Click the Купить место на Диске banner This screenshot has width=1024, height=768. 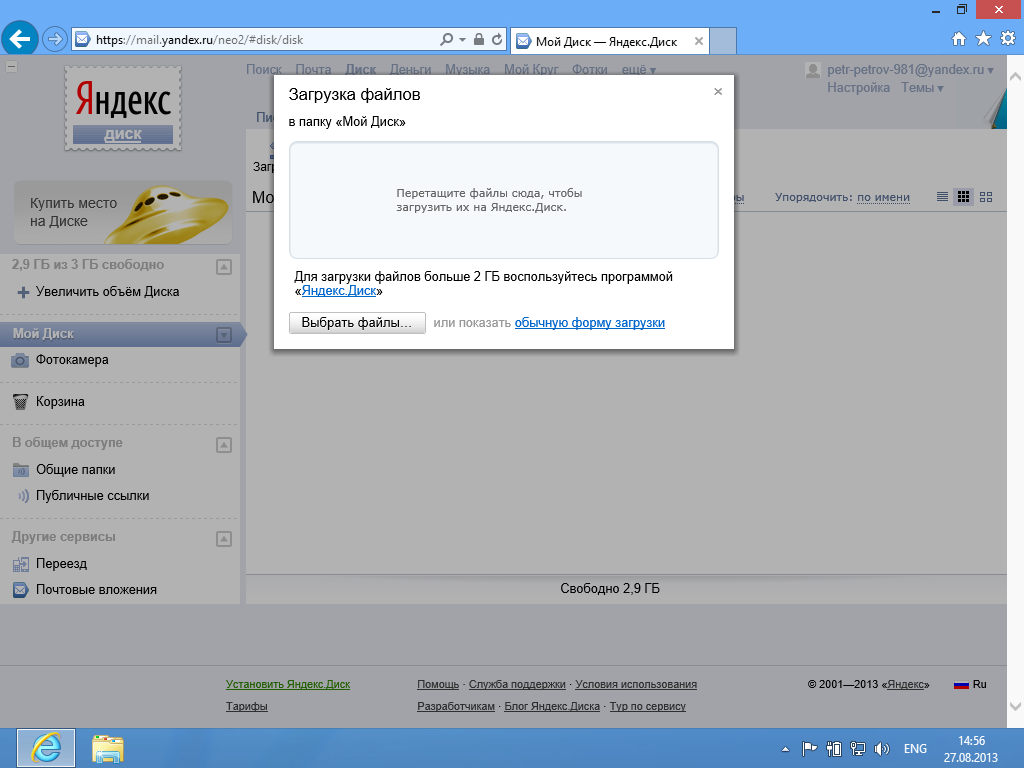point(123,212)
